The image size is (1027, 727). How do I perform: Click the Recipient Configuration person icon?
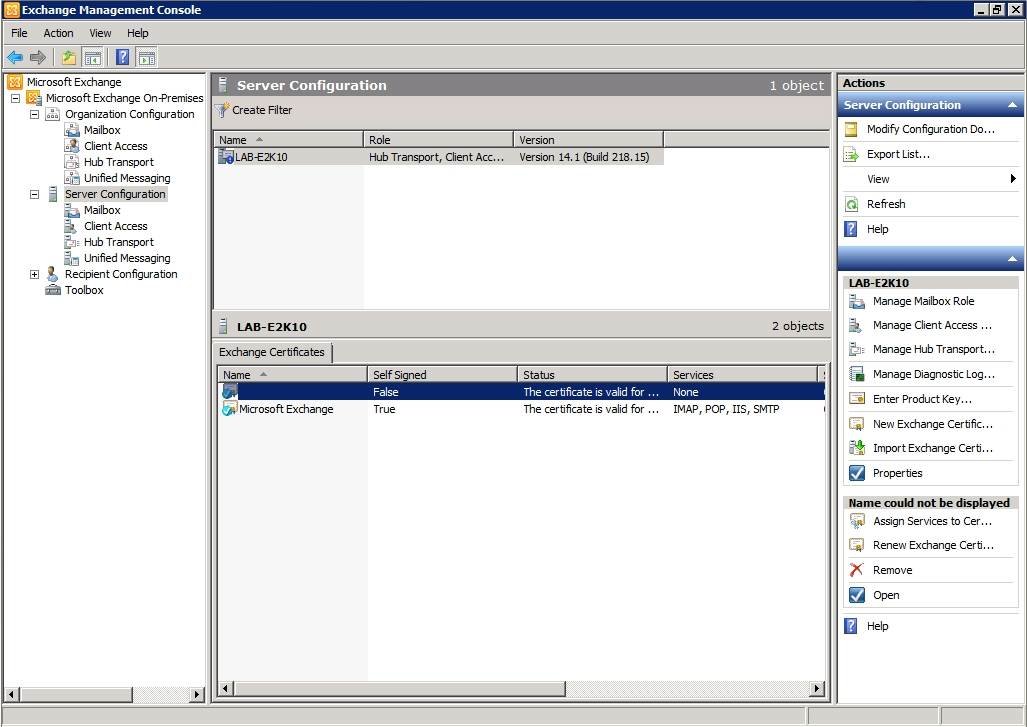52,274
